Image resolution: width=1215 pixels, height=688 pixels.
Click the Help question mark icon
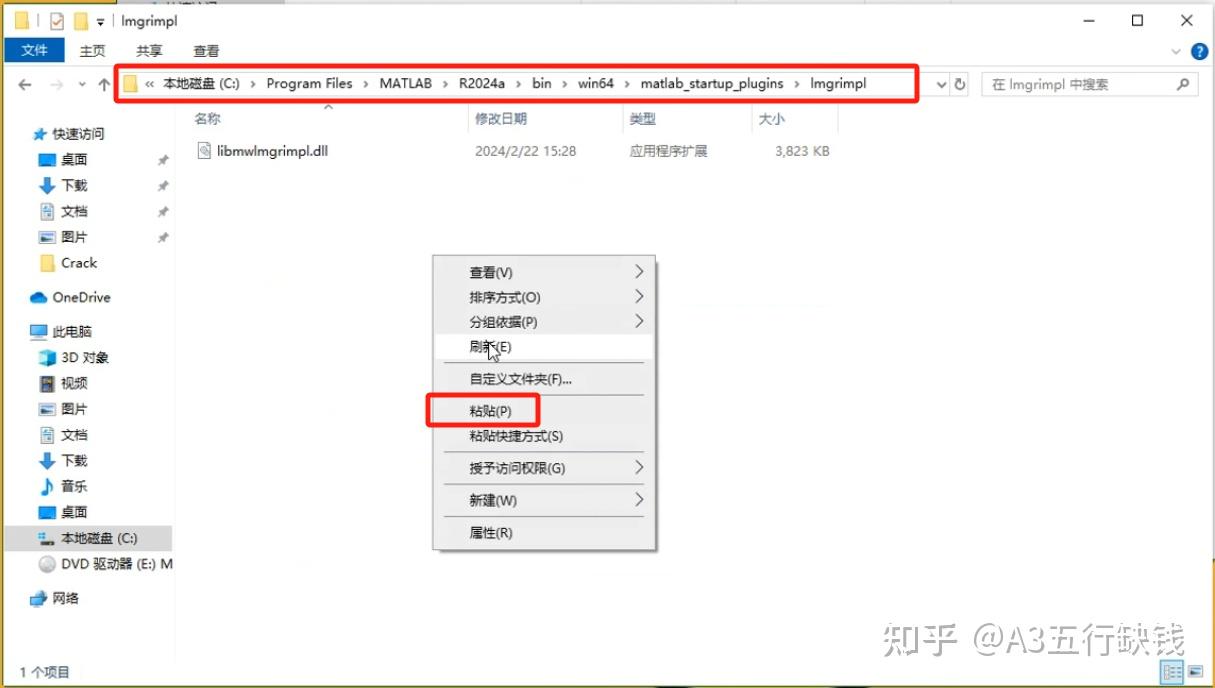tap(1198, 51)
